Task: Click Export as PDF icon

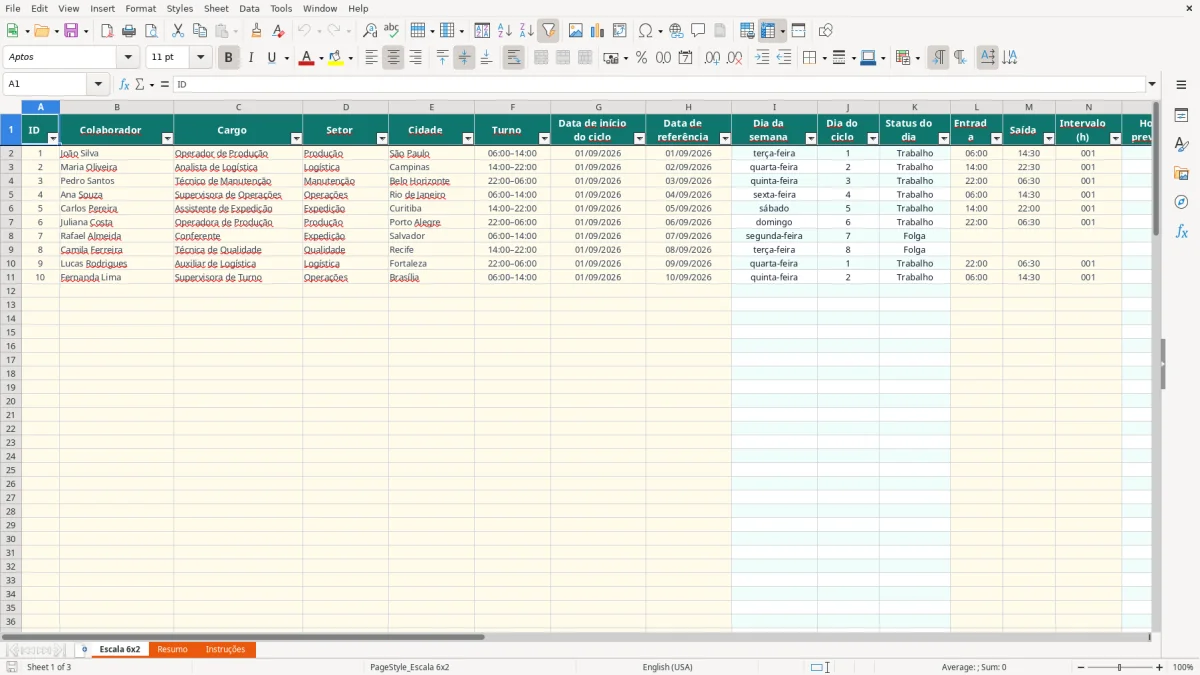Action: tap(107, 31)
